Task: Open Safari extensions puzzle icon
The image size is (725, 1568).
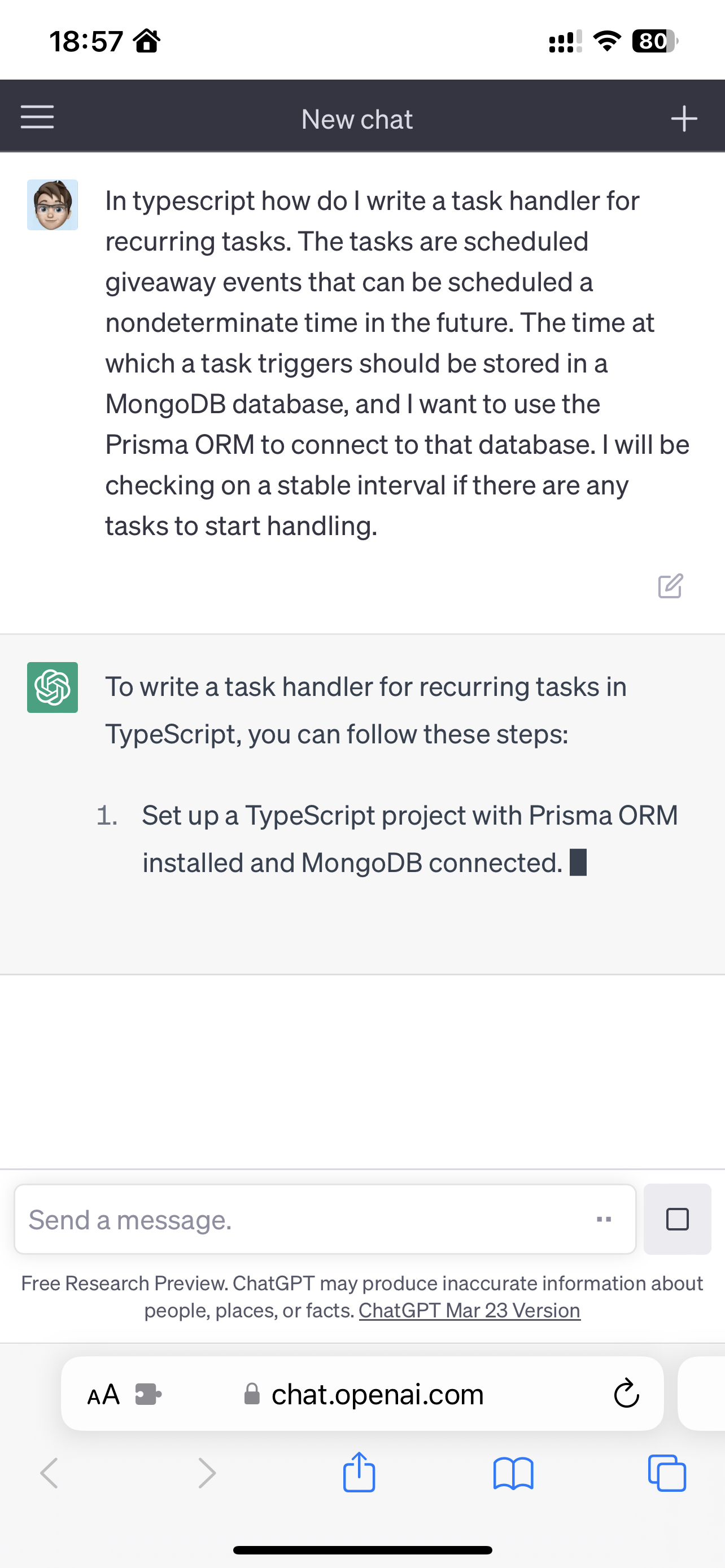Action: [x=148, y=1394]
